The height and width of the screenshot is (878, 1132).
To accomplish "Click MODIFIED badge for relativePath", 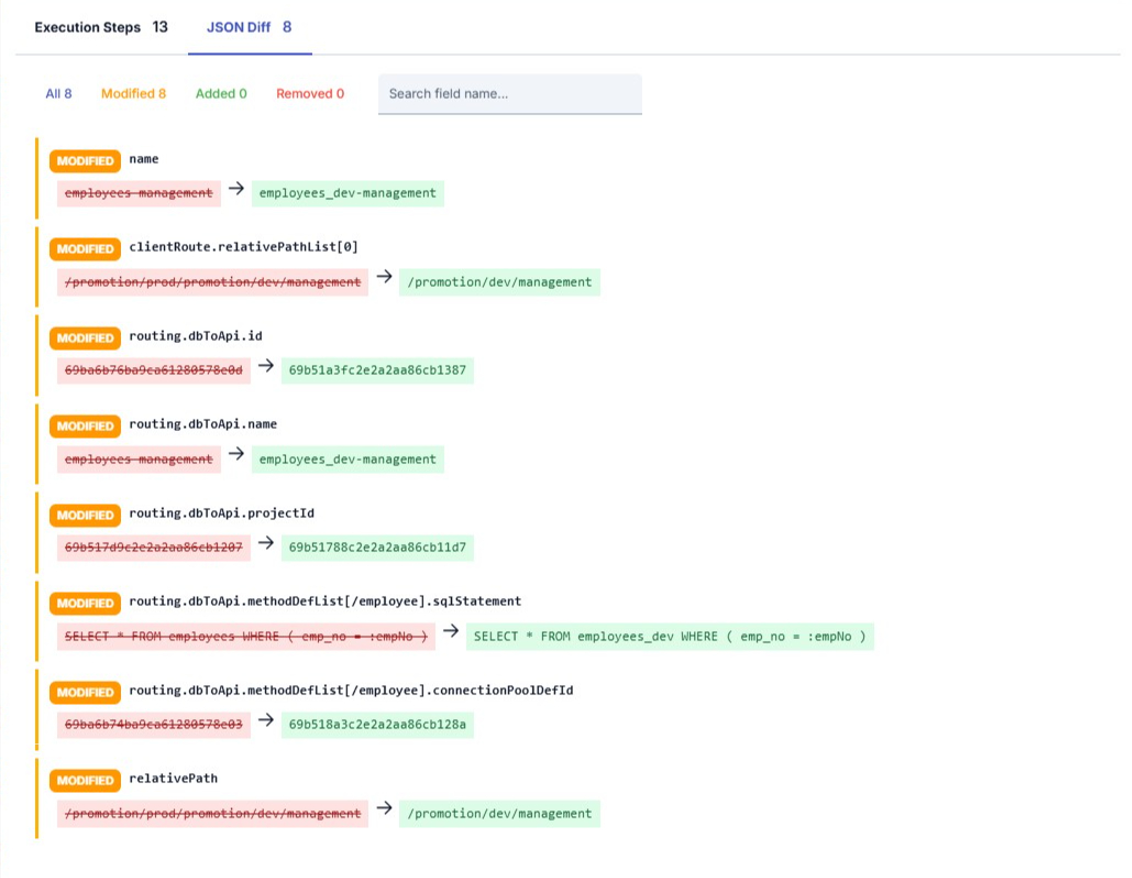I will coord(85,781).
